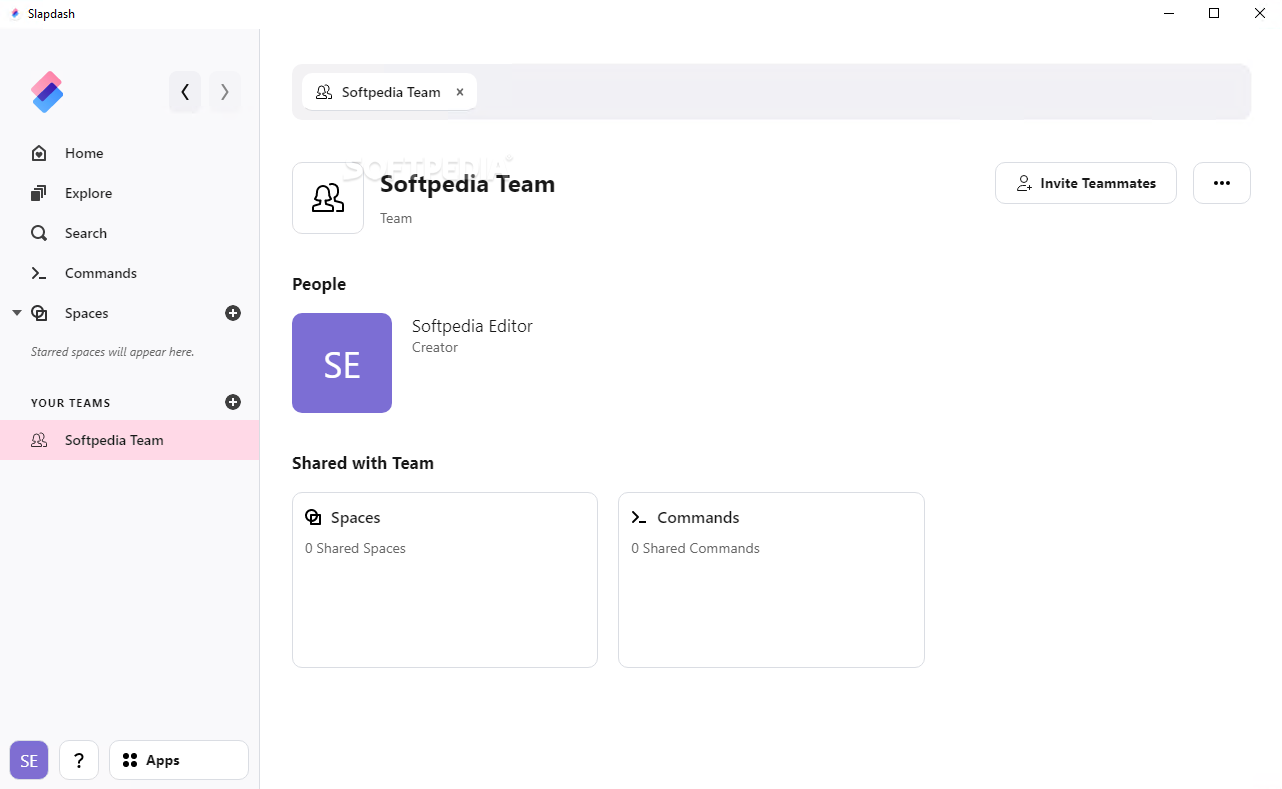Click the Slapdash logo in the sidebar

[x=47, y=92]
